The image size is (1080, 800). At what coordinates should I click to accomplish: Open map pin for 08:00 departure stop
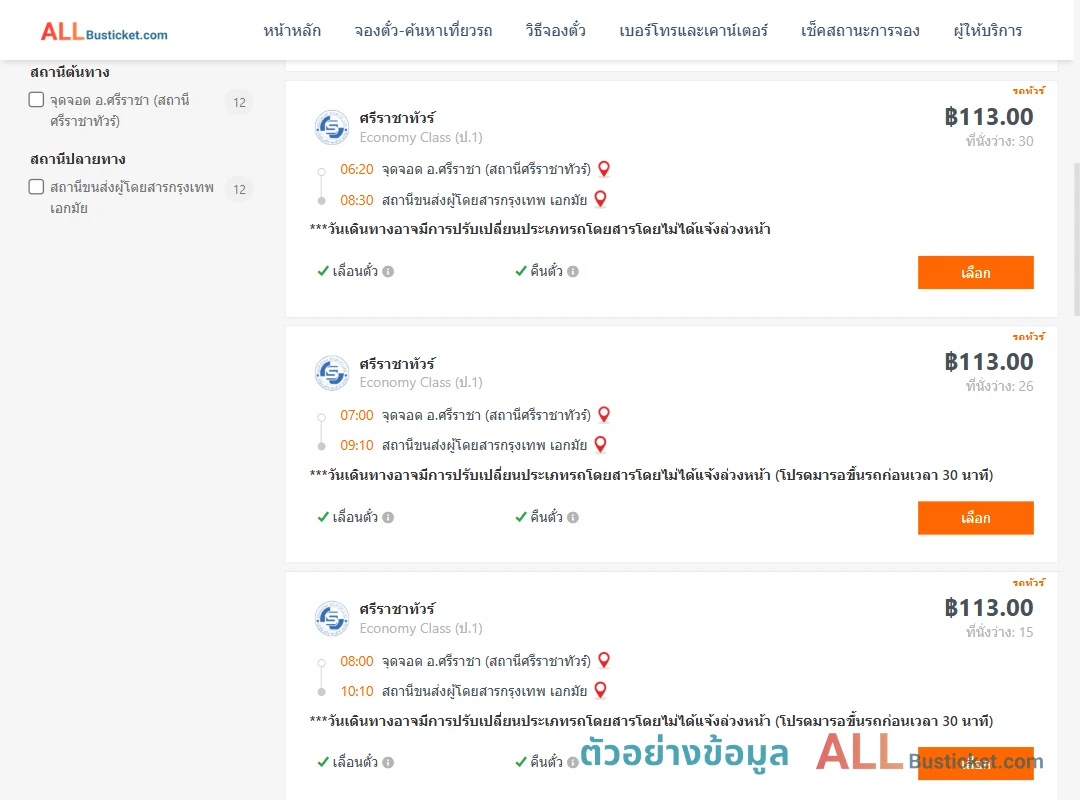coord(604,660)
